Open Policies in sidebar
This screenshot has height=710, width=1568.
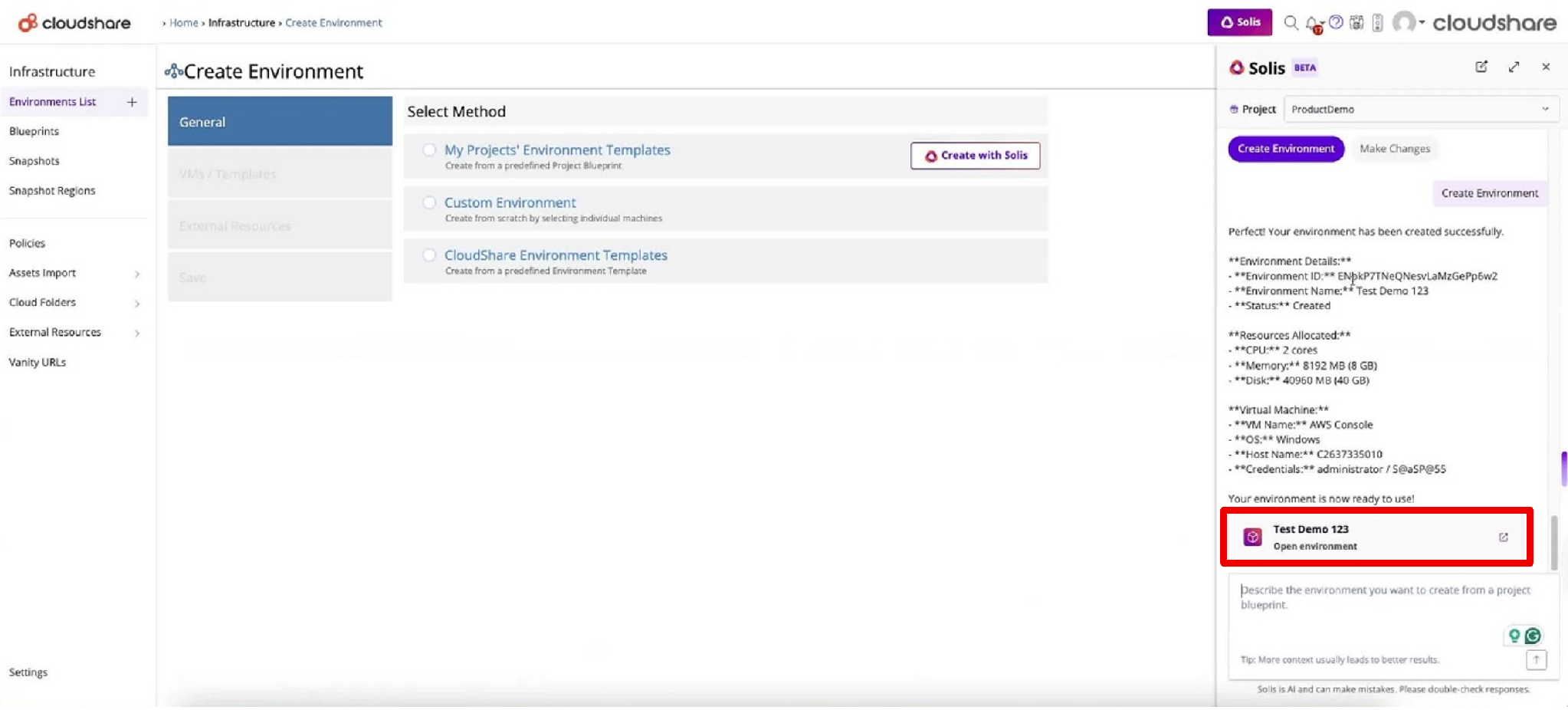(x=27, y=243)
